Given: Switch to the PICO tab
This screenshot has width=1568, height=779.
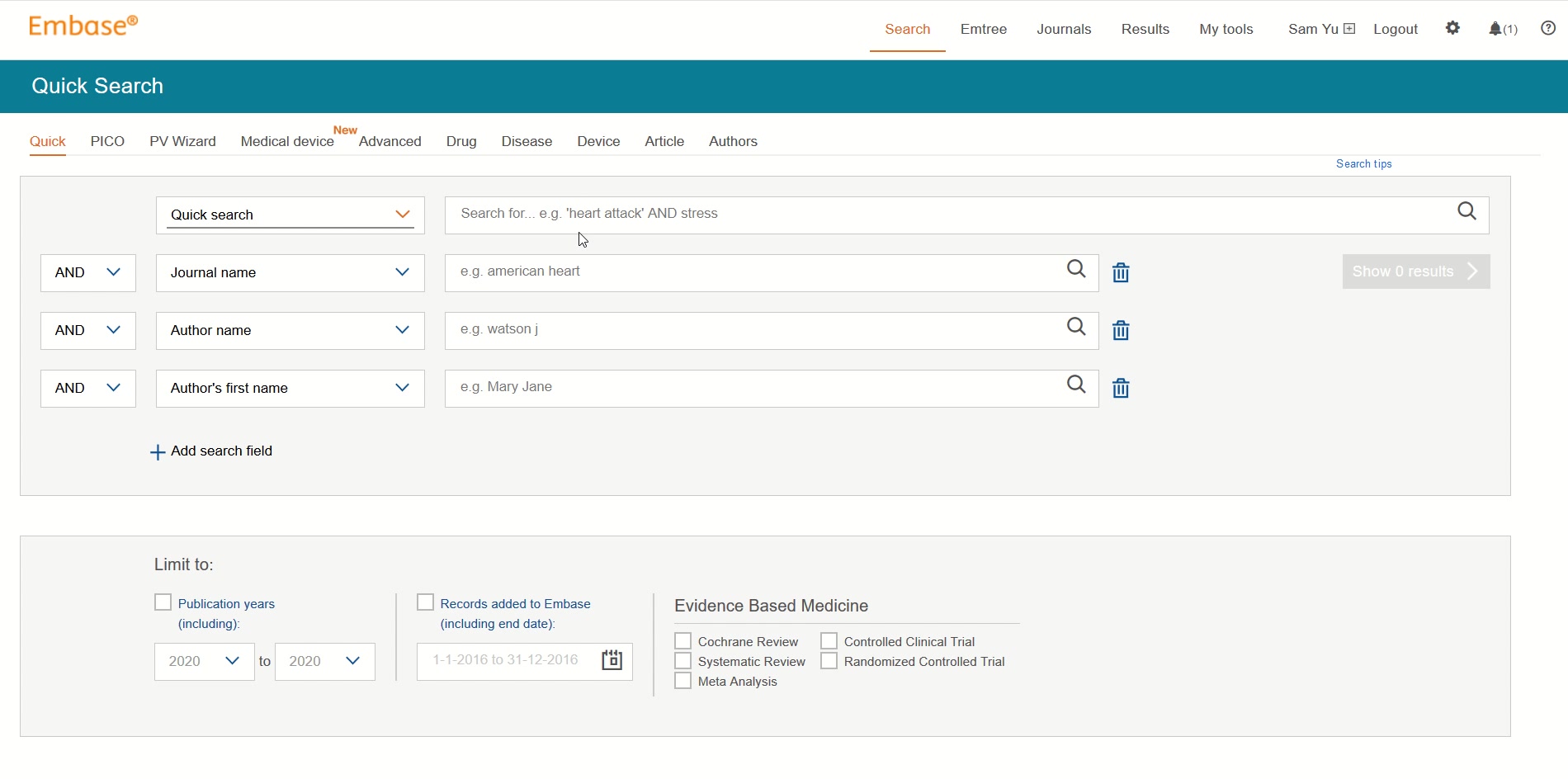Looking at the screenshot, I should pos(107,141).
